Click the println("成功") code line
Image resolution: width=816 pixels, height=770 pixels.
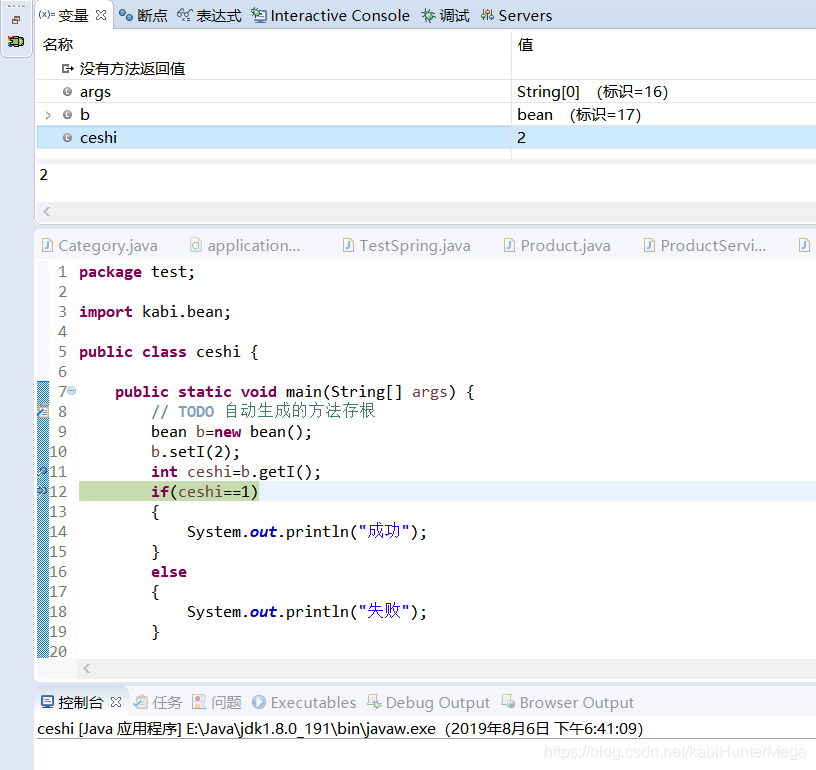pyautogui.click(x=307, y=532)
